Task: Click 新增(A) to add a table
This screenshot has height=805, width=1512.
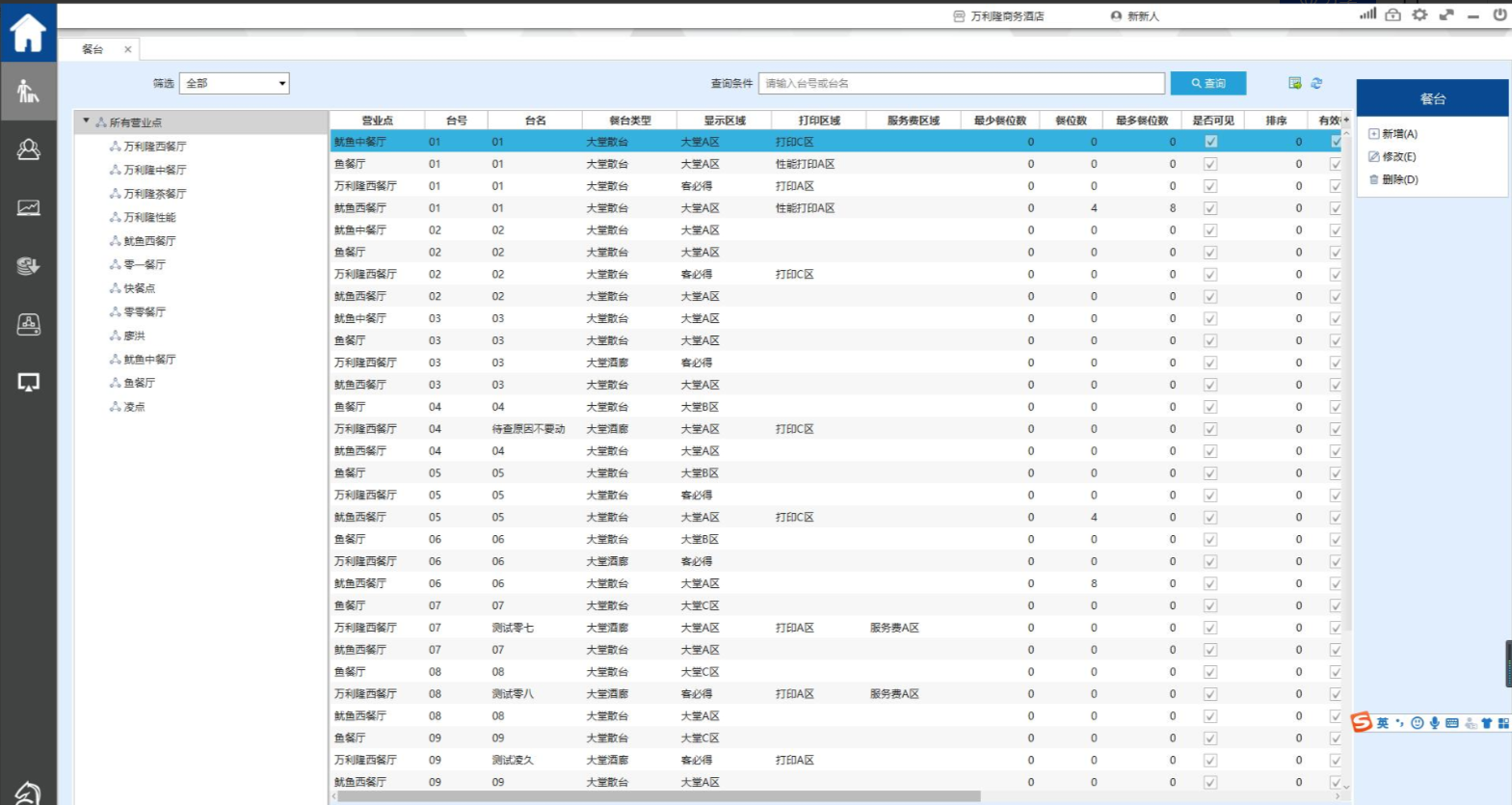Action: click(x=1398, y=134)
